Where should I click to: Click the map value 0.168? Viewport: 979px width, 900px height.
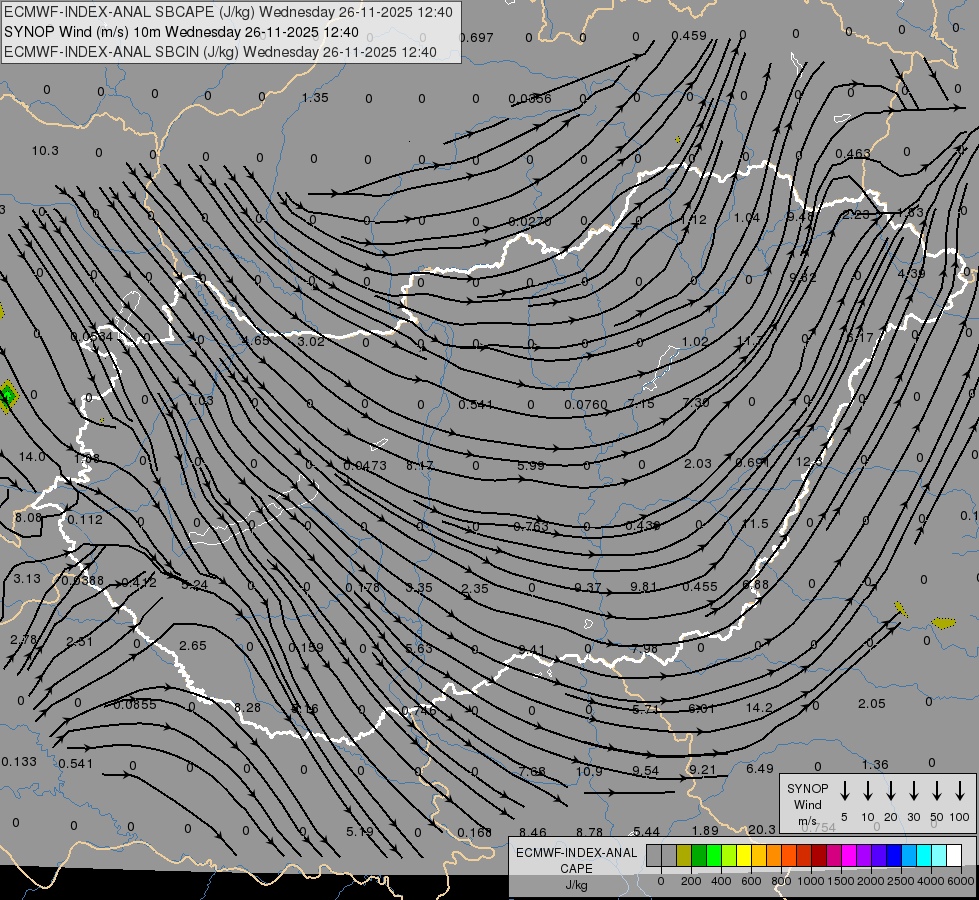475,833
